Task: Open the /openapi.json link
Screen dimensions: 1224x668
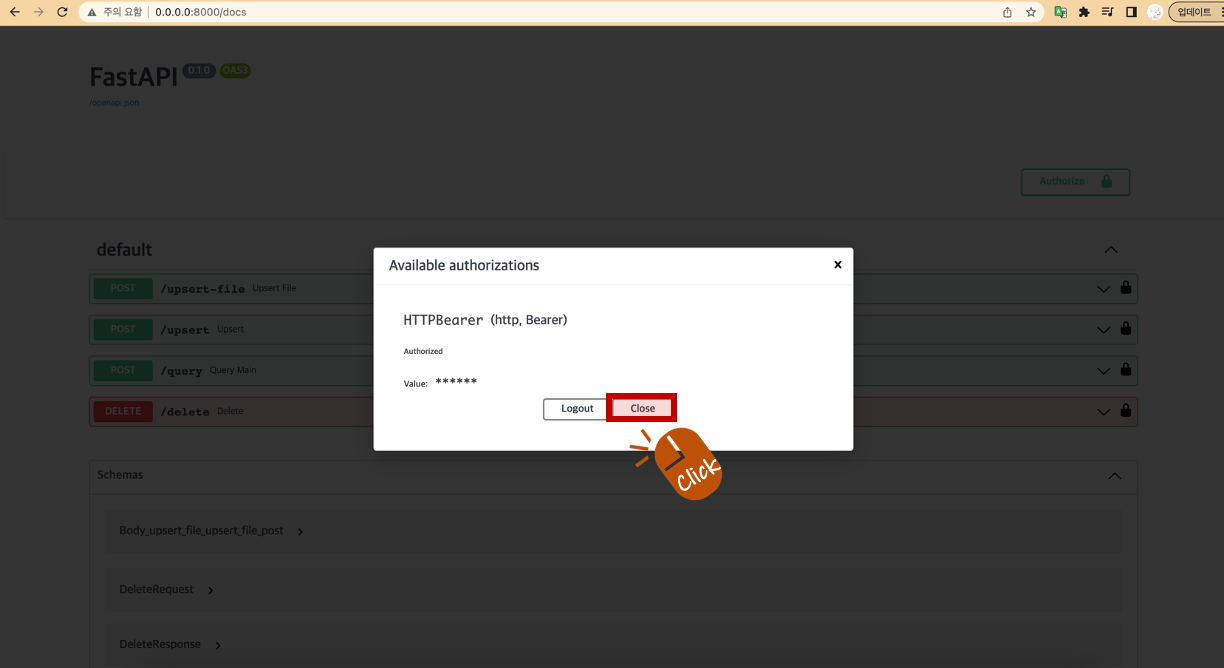Action: (x=114, y=102)
